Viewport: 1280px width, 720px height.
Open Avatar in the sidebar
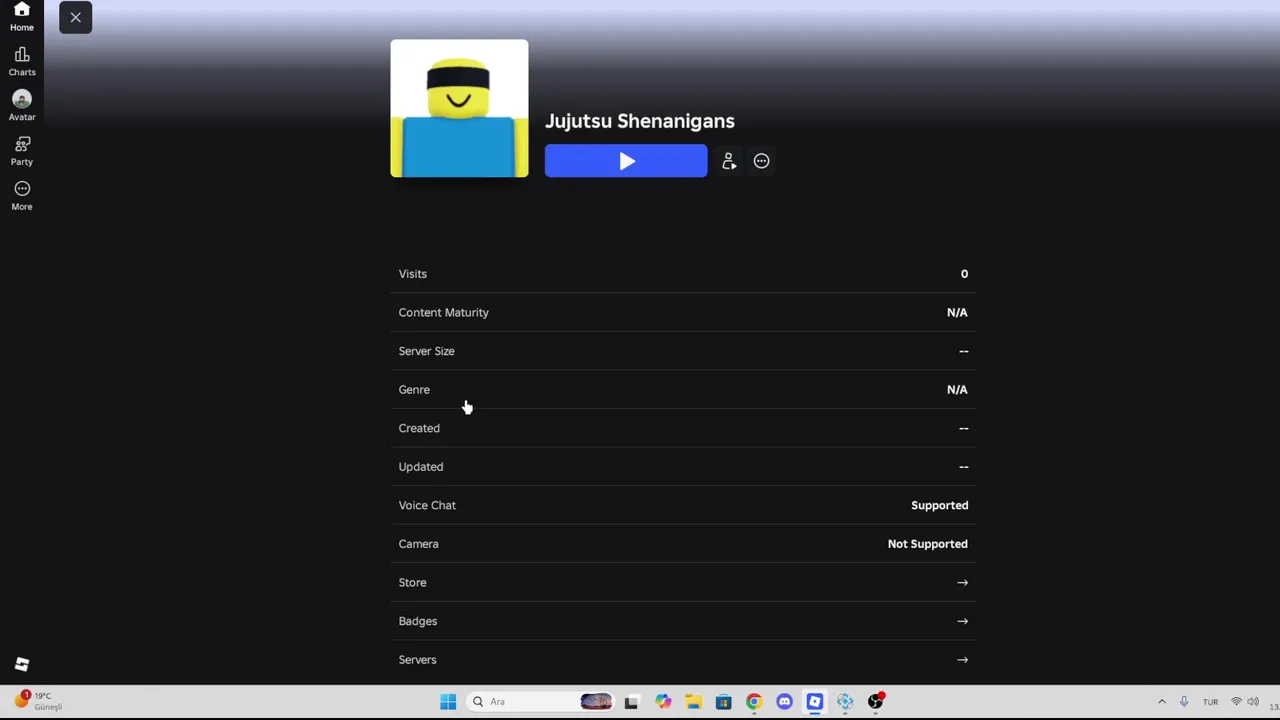(x=22, y=105)
